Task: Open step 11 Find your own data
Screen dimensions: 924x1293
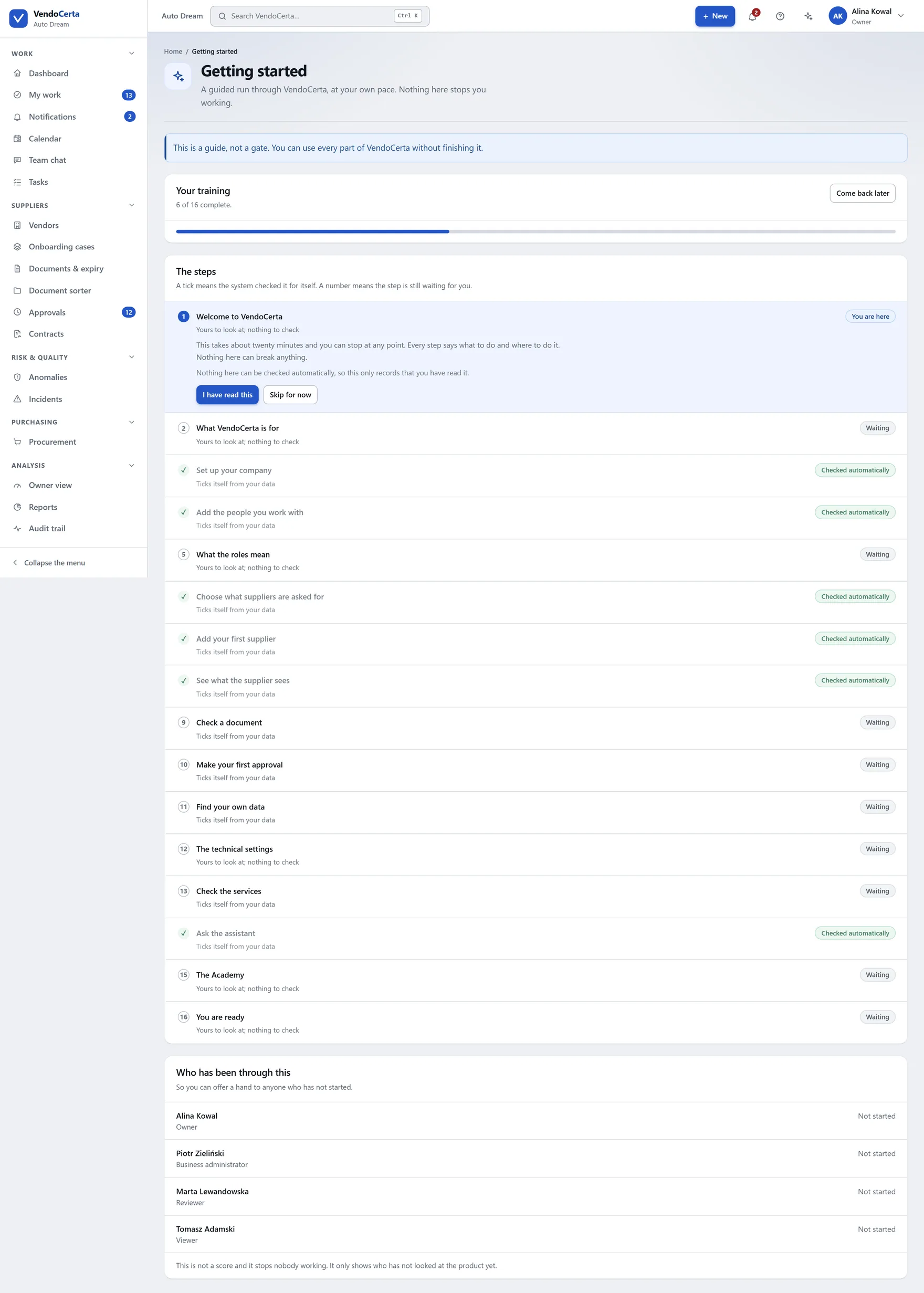Action: click(x=535, y=813)
